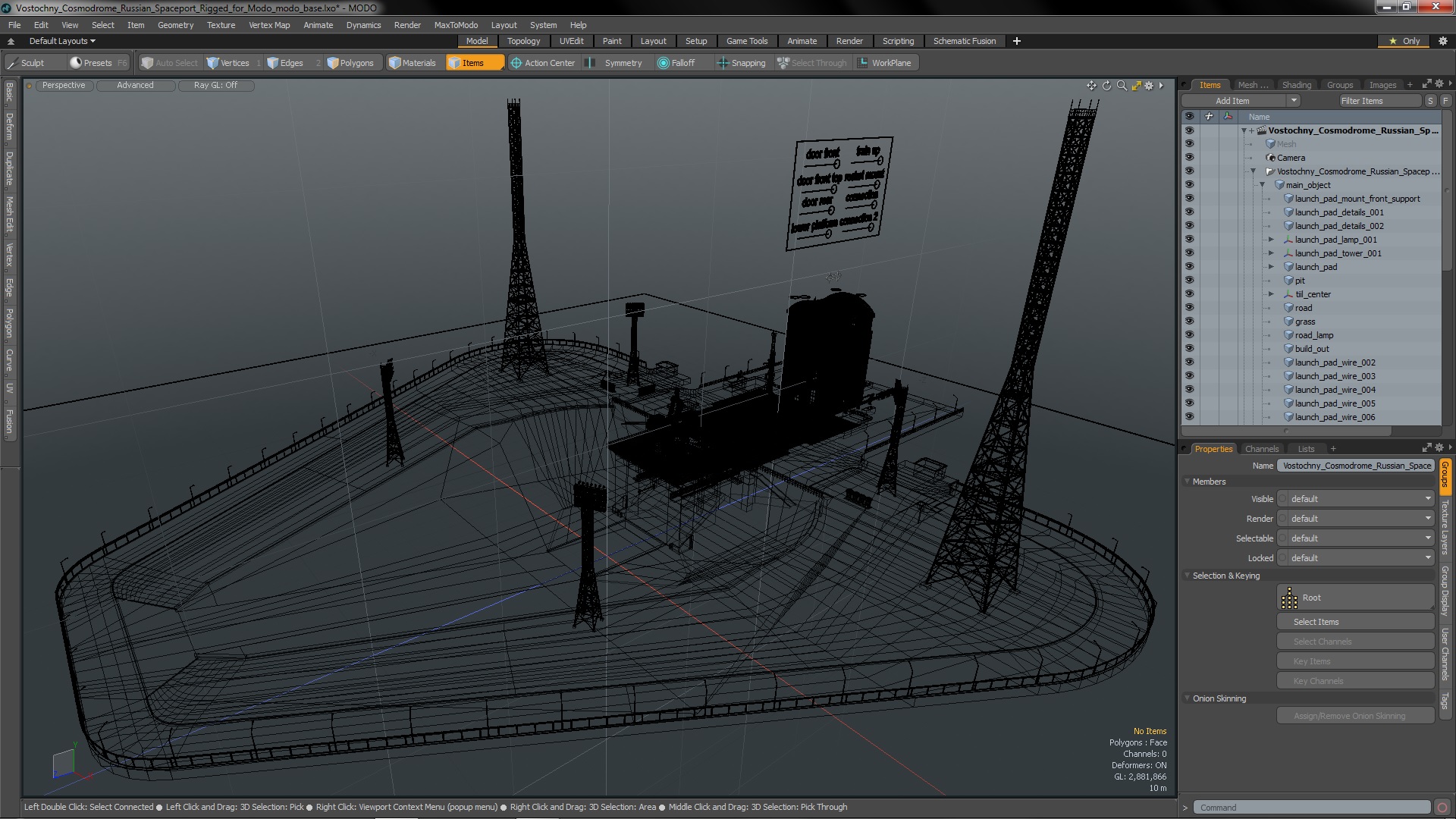The height and width of the screenshot is (819, 1456).
Task: Switch to Materials selection mode
Action: click(x=413, y=63)
